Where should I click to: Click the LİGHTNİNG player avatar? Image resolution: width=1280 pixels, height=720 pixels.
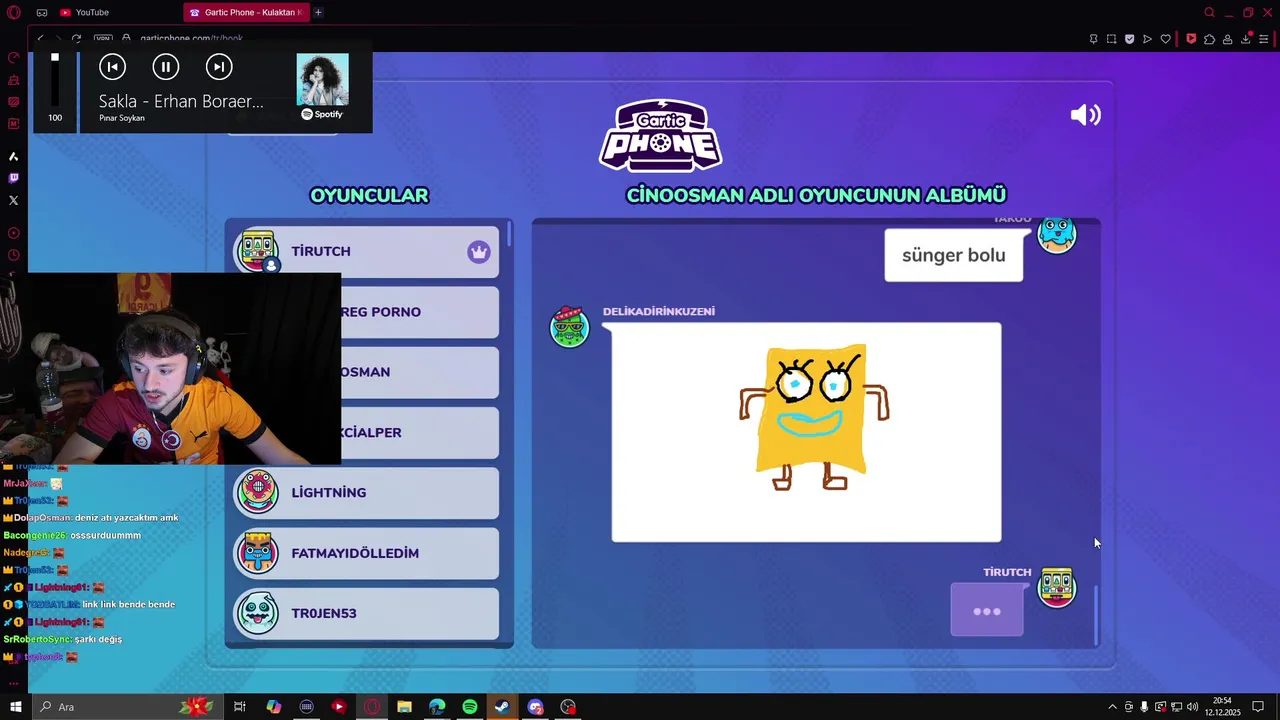coord(258,492)
